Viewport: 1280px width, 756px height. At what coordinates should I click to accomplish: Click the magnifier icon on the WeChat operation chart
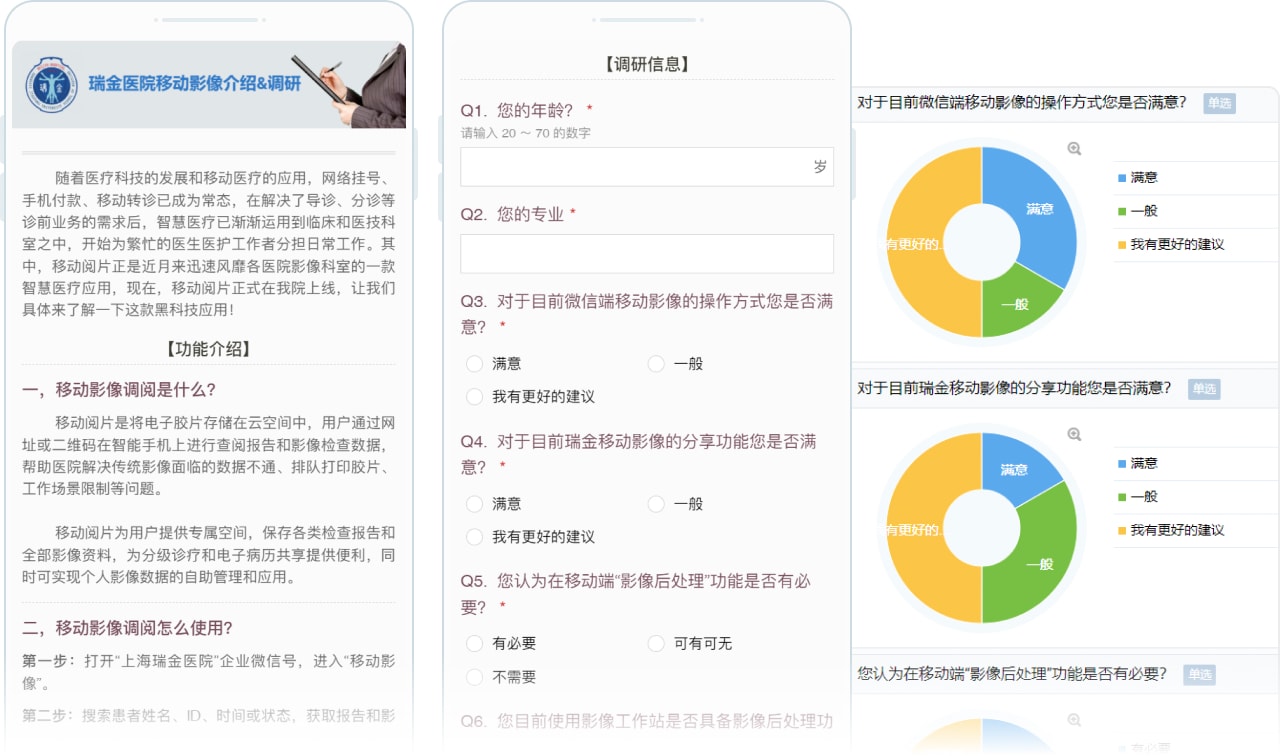(x=1074, y=149)
